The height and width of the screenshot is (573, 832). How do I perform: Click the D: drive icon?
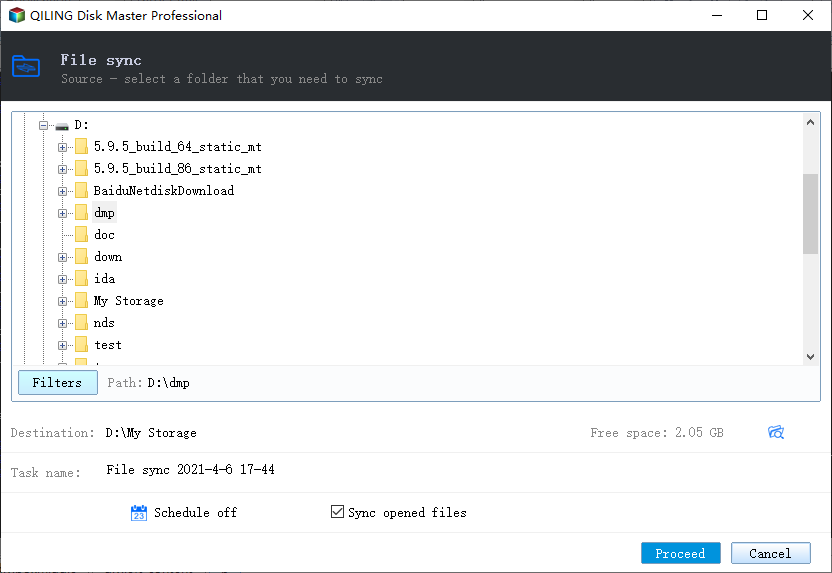click(x=62, y=126)
